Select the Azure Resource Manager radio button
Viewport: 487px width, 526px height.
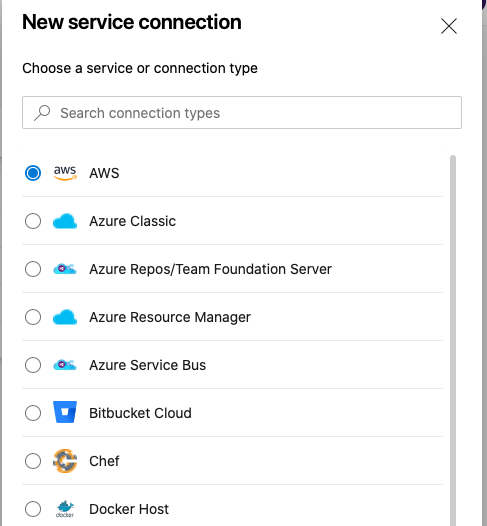pos(33,317)
